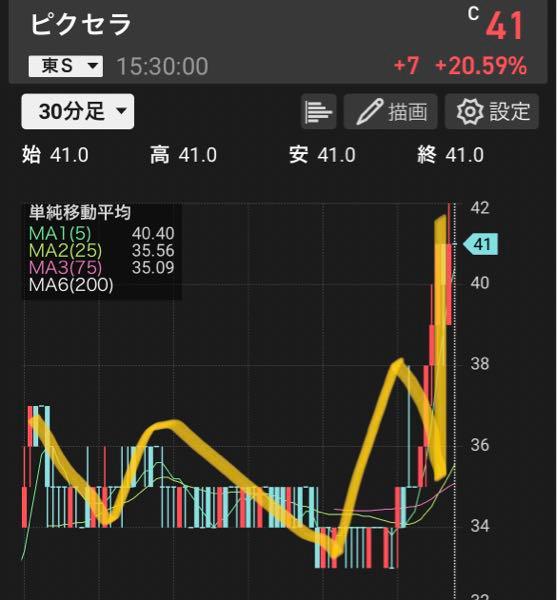Click the 40 price axis label
Screen dimensions: 557x600
[480, 283]
